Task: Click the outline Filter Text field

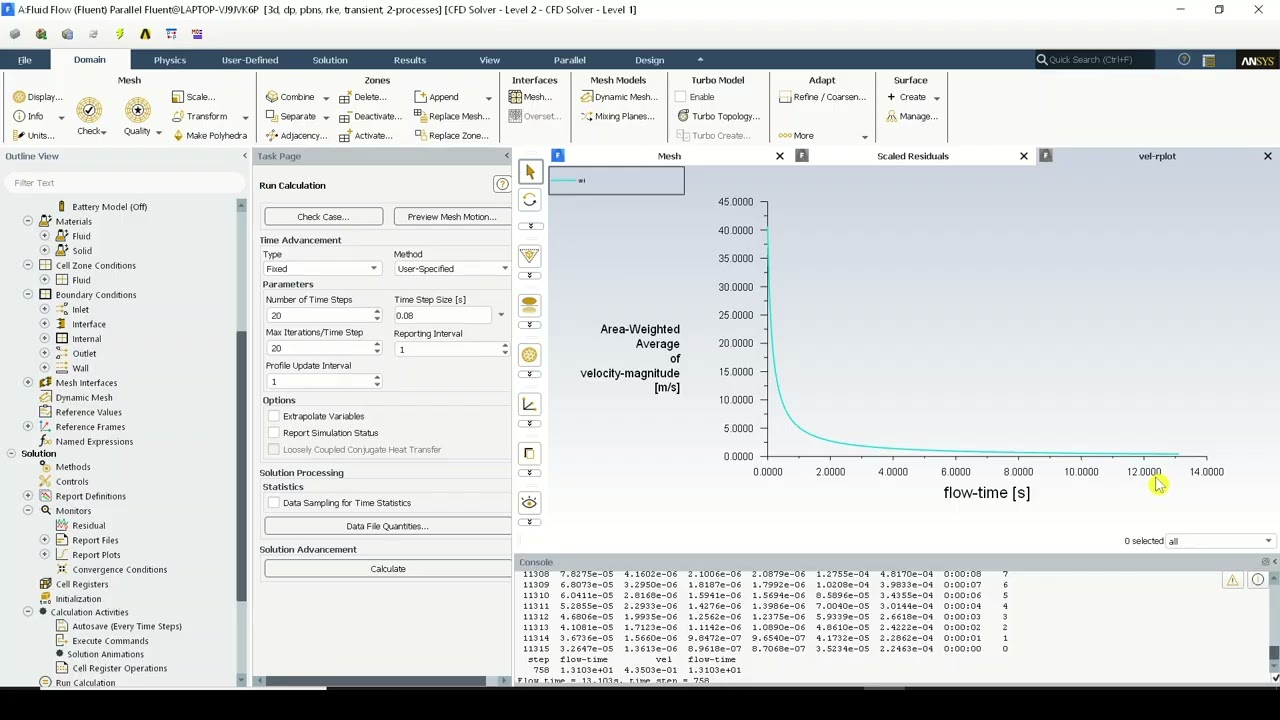Action: click(123, 183)
